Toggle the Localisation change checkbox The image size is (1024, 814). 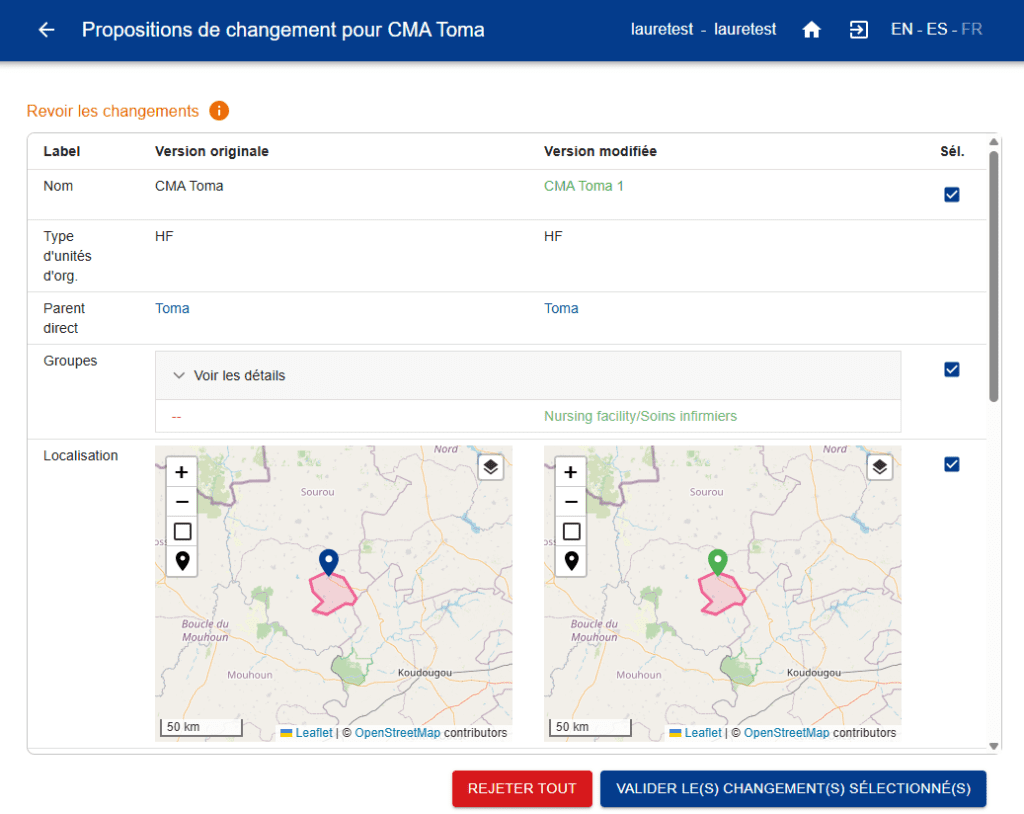(952, 464)
